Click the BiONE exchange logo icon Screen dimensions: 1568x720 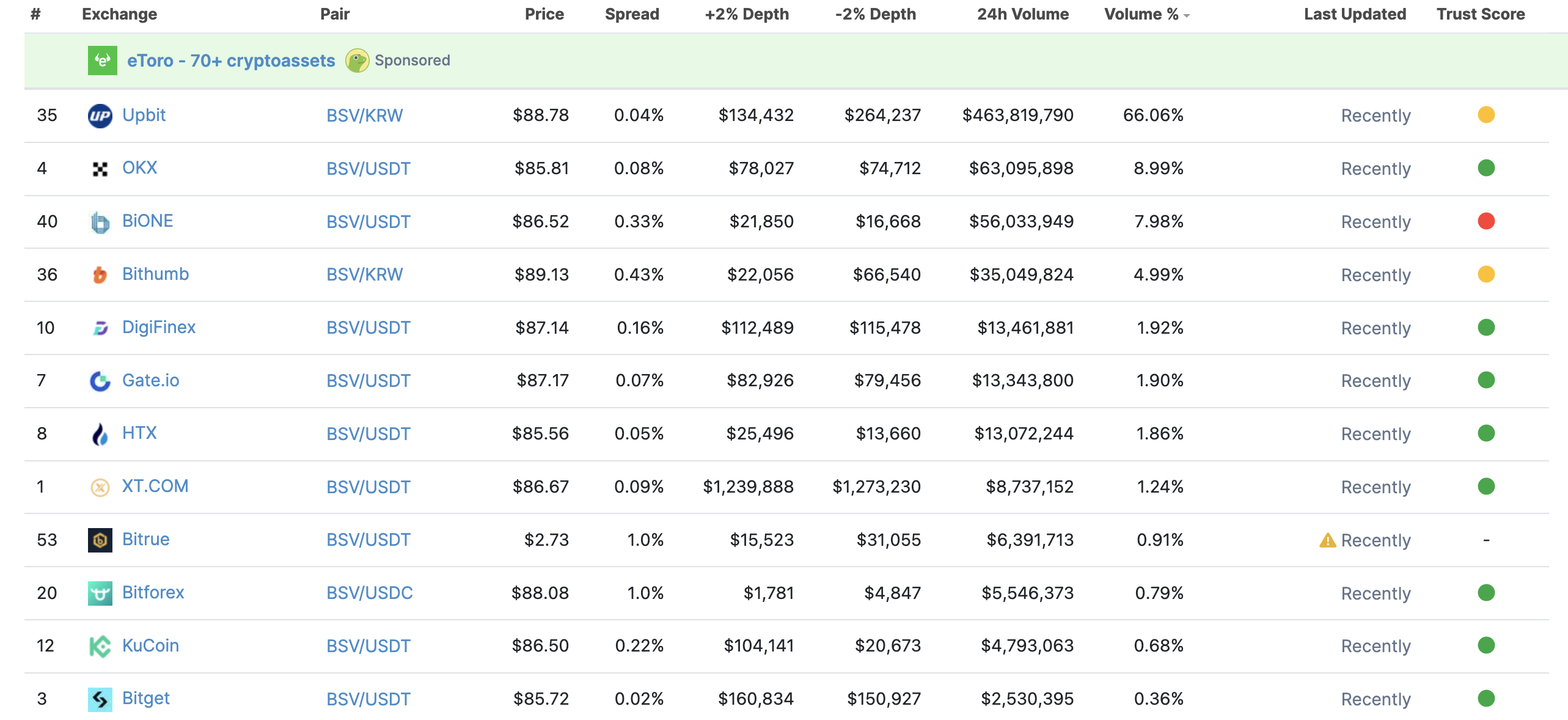pyautogui.click(x=100, y=222)
